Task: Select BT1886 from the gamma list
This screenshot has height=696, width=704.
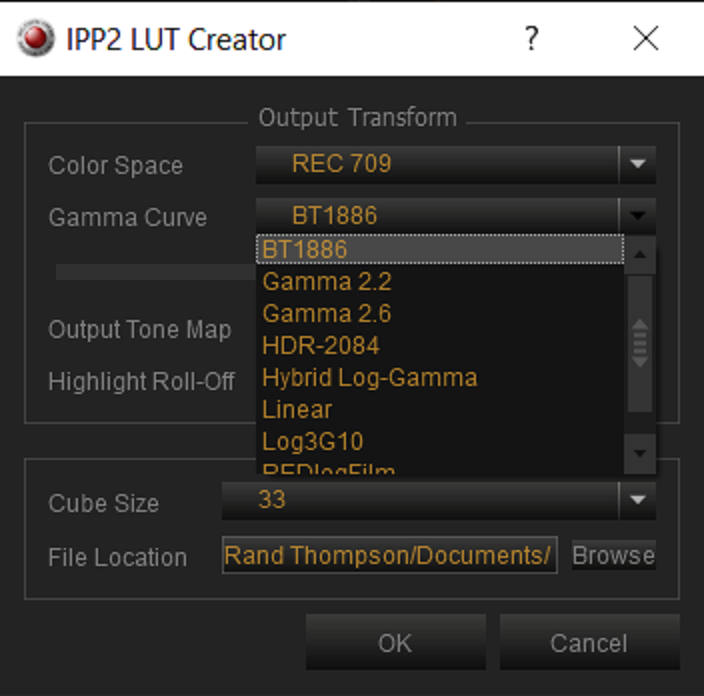Action: tap(440, 249)
